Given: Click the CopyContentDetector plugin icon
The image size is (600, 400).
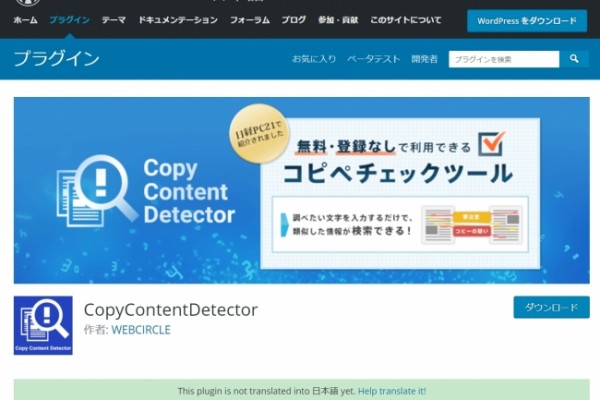Looking at the screenshot, I should click(x=43, y=325).
